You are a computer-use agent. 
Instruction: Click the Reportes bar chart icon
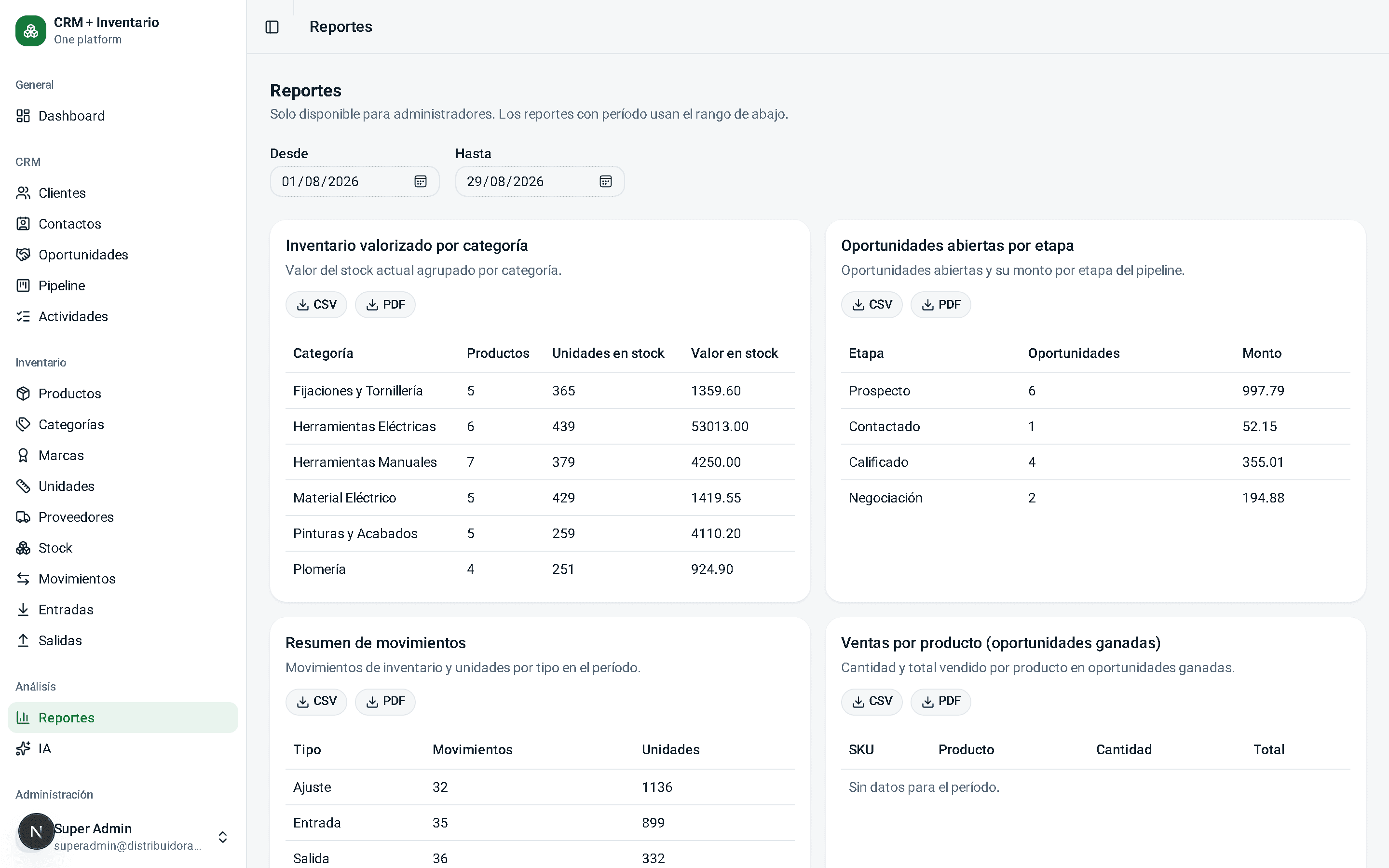pos(23,718)
